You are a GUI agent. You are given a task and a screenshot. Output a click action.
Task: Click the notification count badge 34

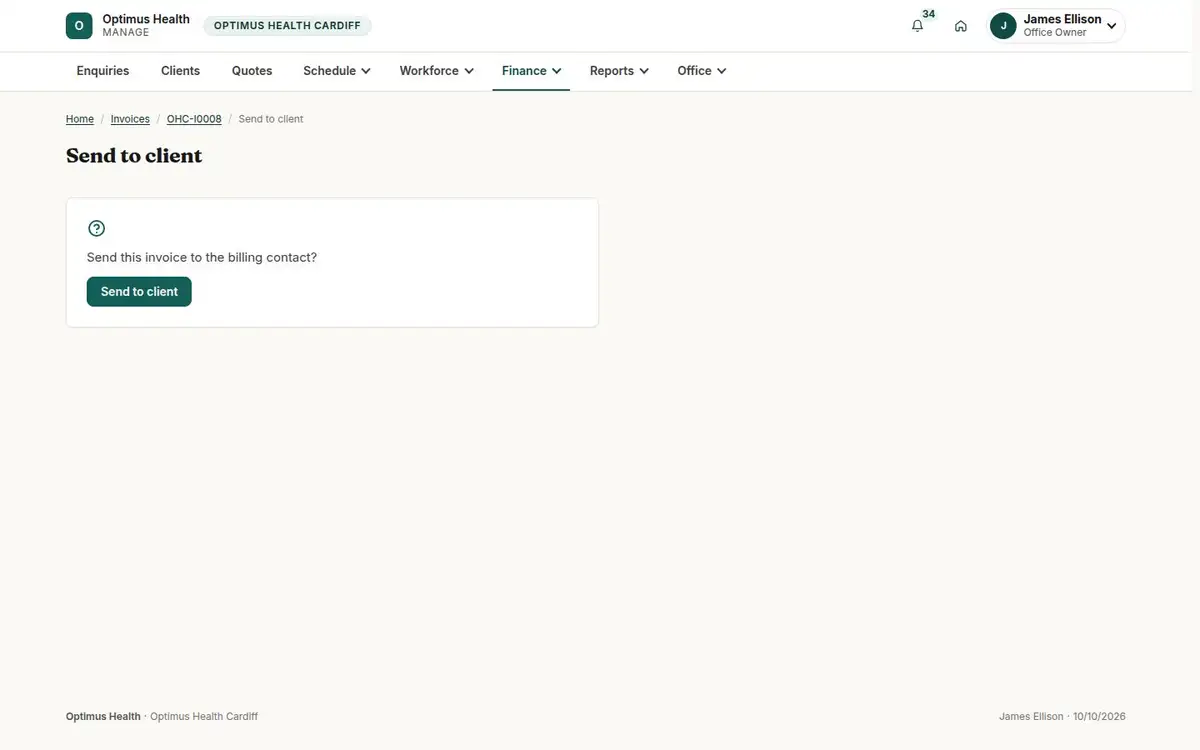pos(929,14)
